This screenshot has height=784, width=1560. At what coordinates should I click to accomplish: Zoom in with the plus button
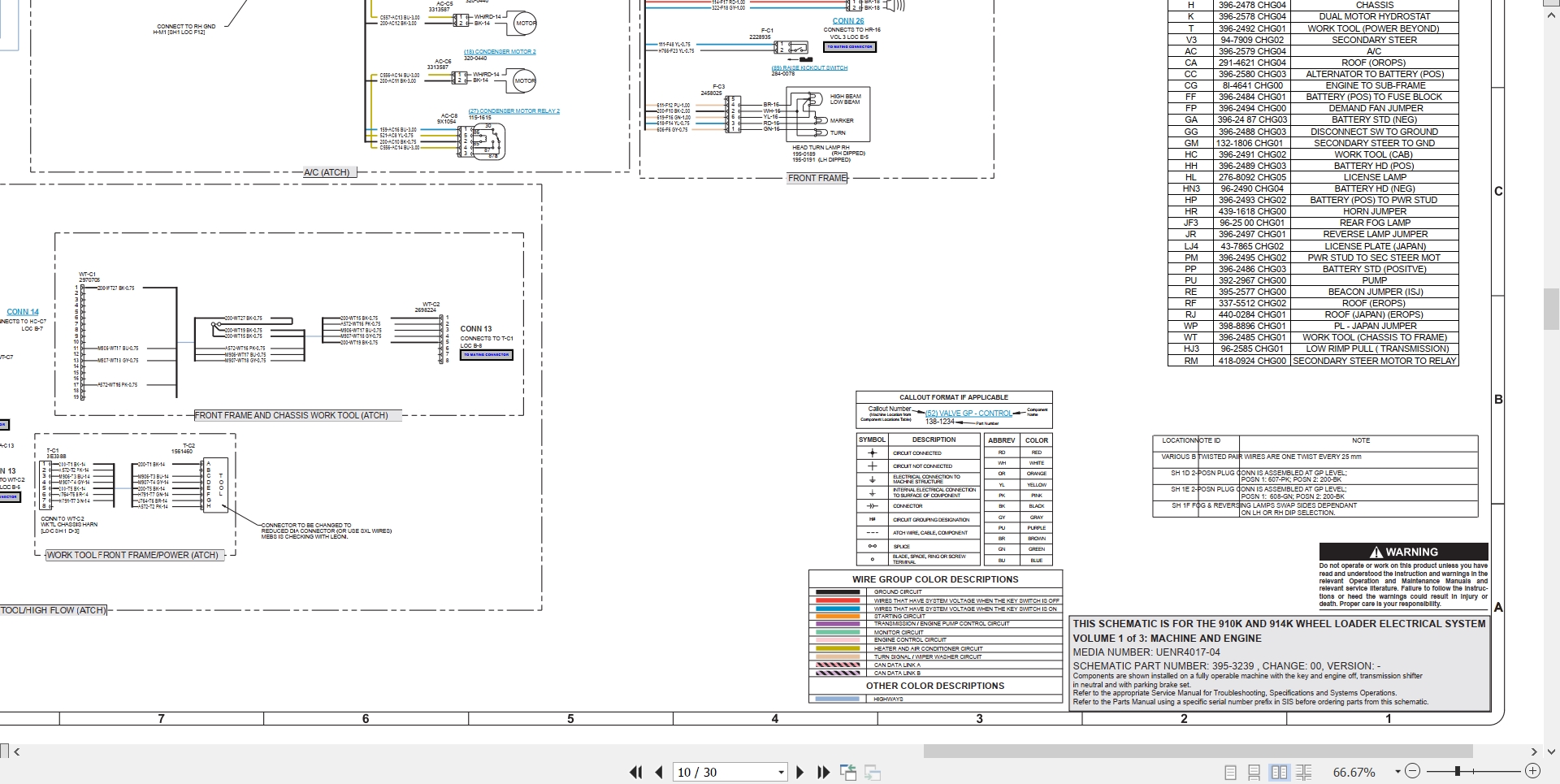[x=1532, y=771]
